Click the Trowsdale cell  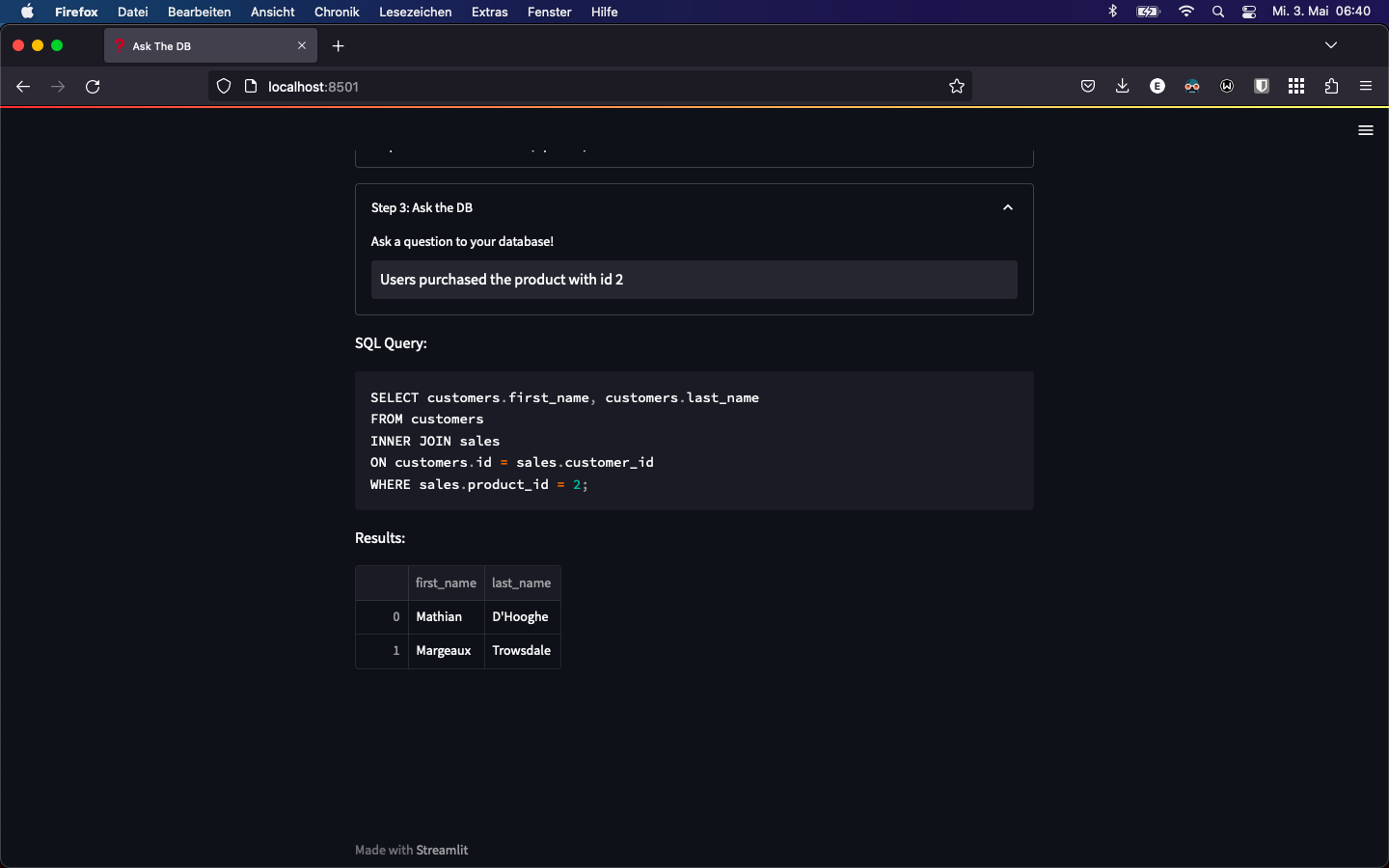coord(522,650)
